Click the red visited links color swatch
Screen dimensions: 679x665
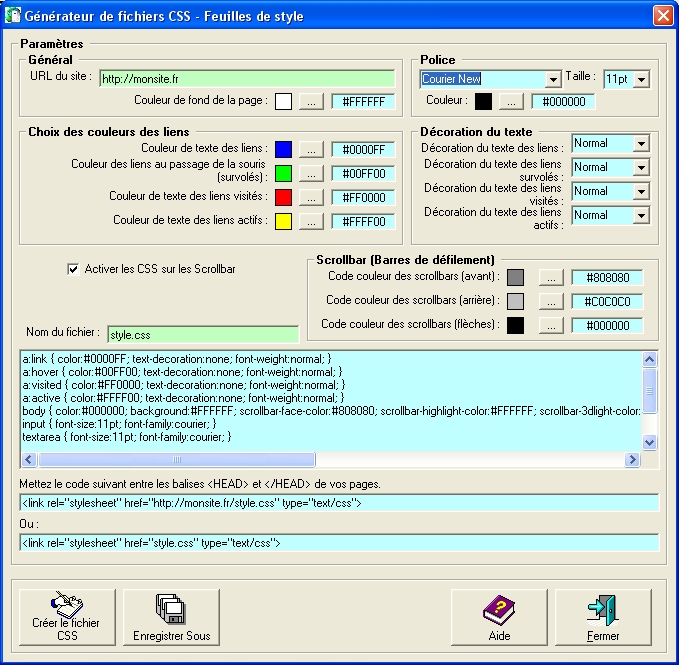(284, 197)
